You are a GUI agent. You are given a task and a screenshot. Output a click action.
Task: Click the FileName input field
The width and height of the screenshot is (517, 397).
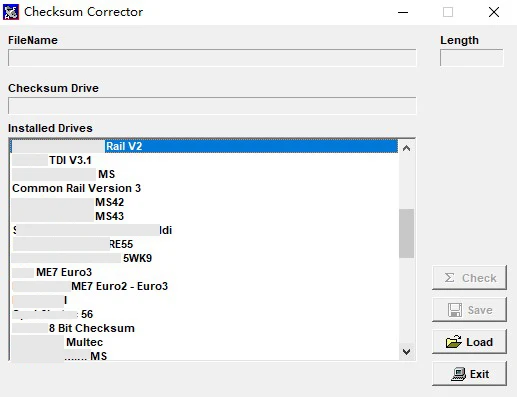click(x=212, y=58)
